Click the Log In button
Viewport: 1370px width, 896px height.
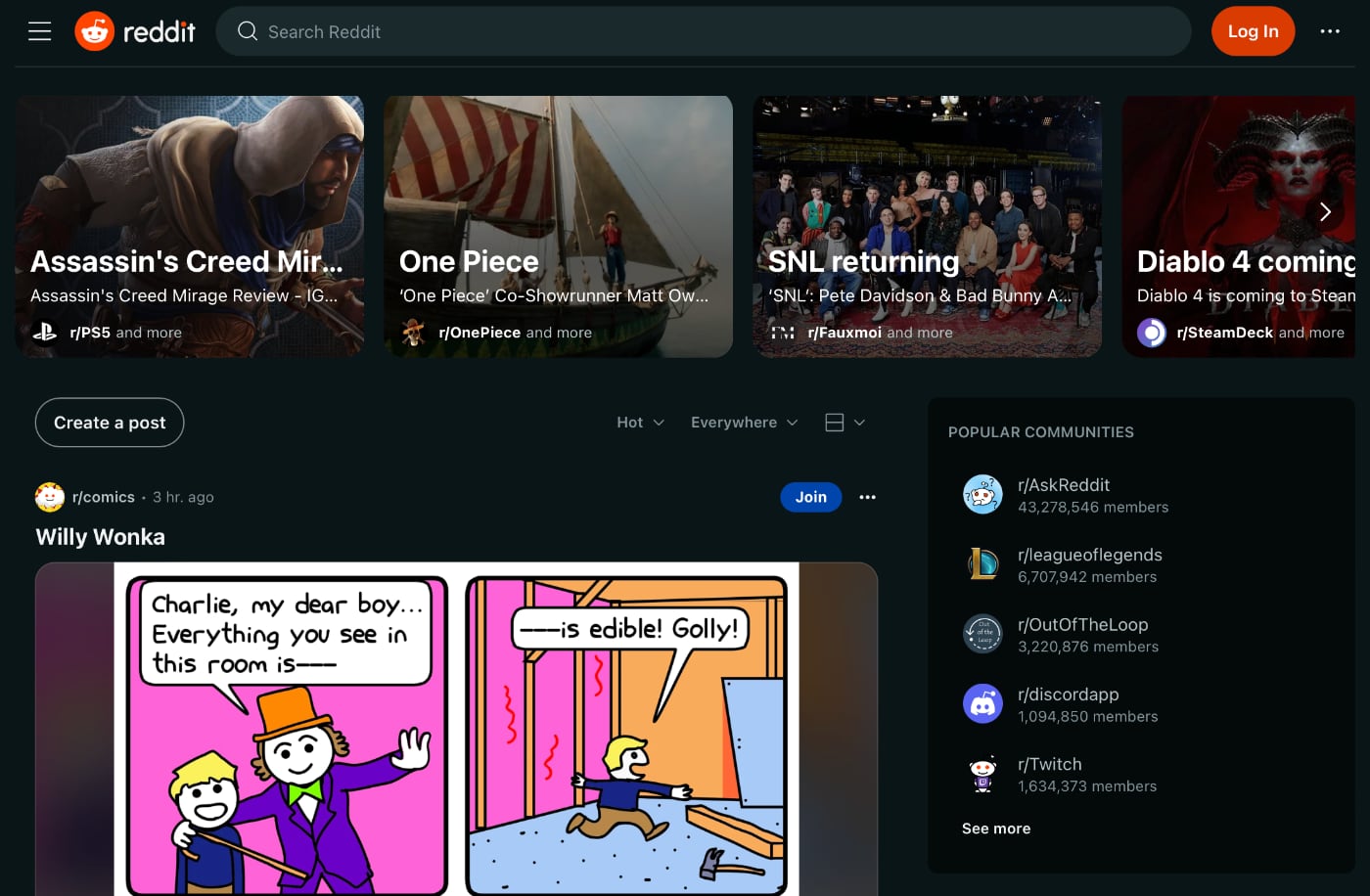[1253, 31]
